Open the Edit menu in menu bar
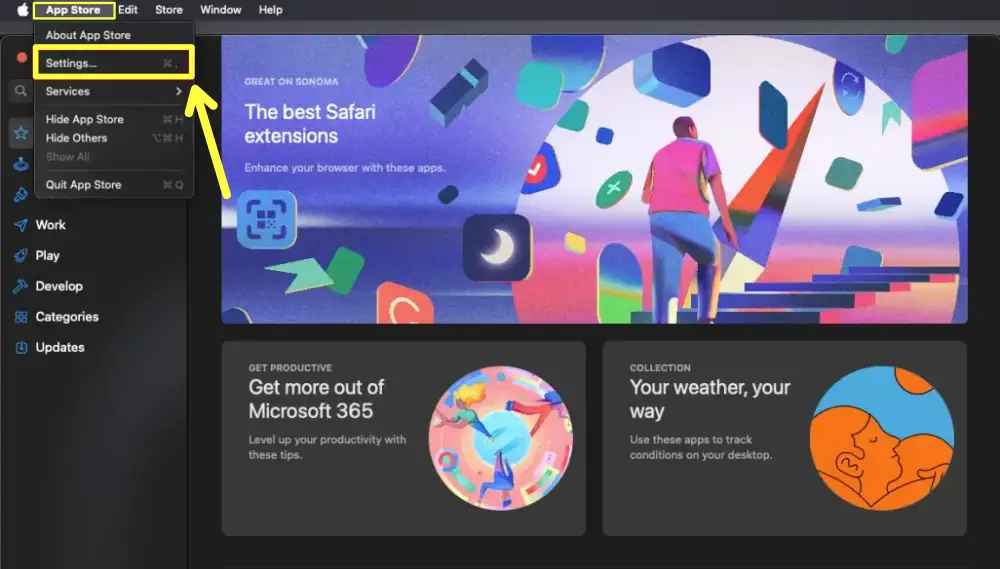This screenshot has height=569, width=1000. tap(128, 10)
